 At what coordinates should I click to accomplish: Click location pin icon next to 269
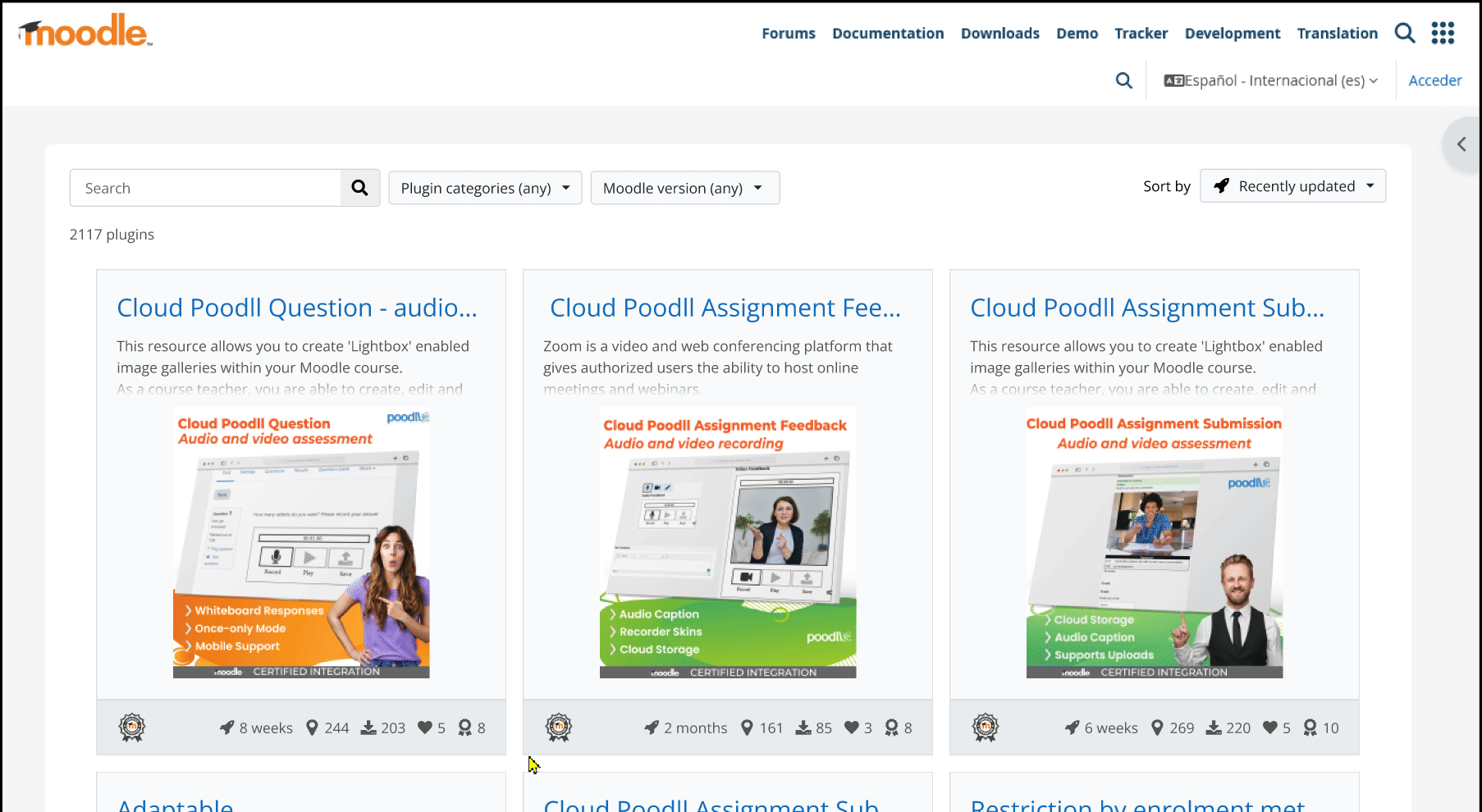(1157, 728)
